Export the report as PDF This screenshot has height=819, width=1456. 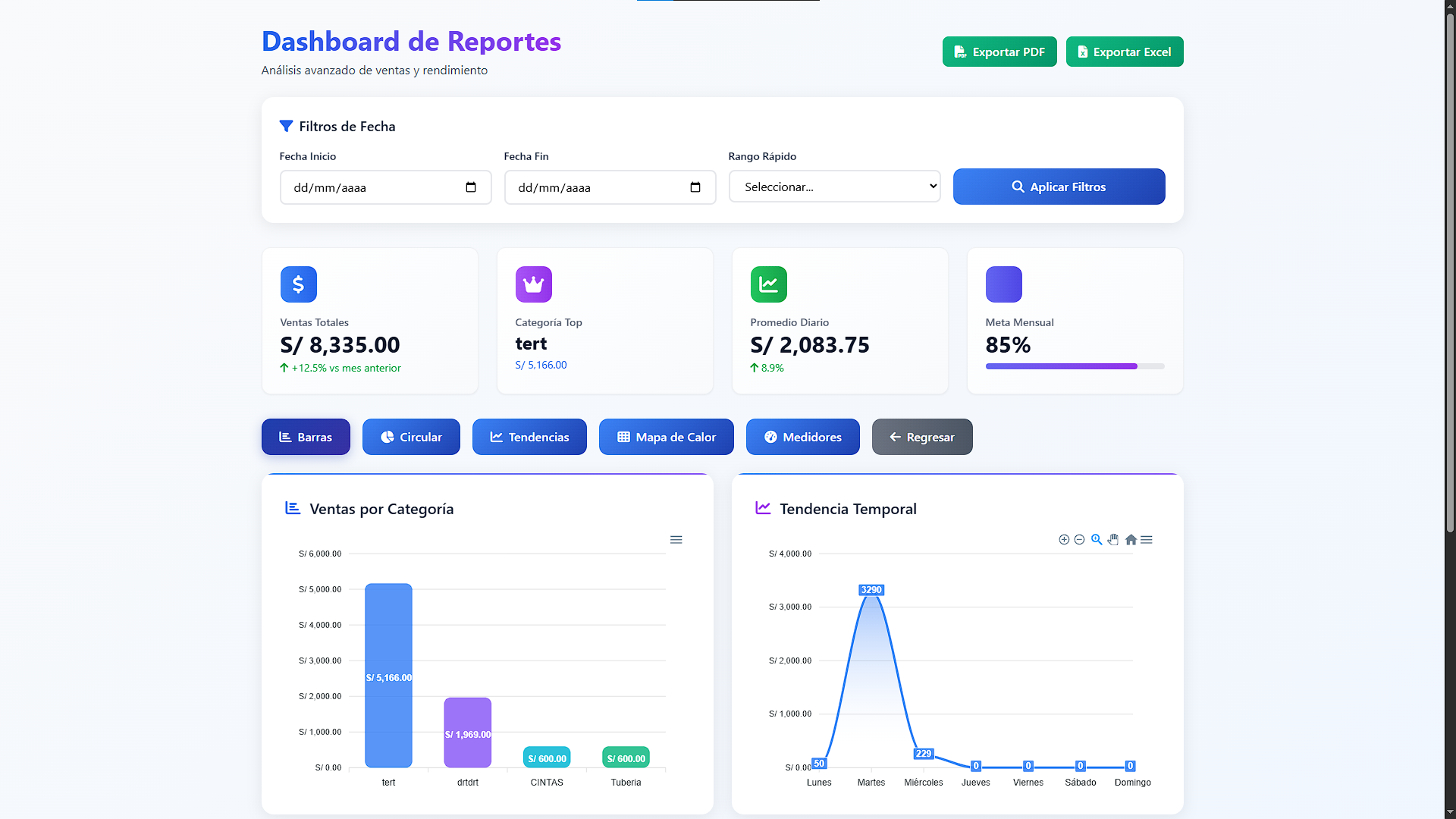999,52
